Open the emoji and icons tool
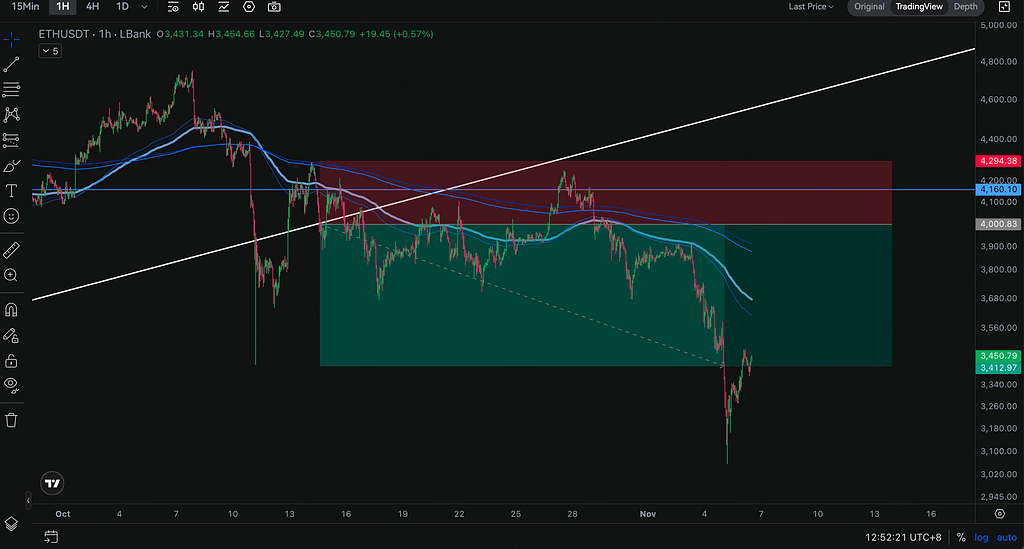This screenshot has width=1024, height=549. 11,216
